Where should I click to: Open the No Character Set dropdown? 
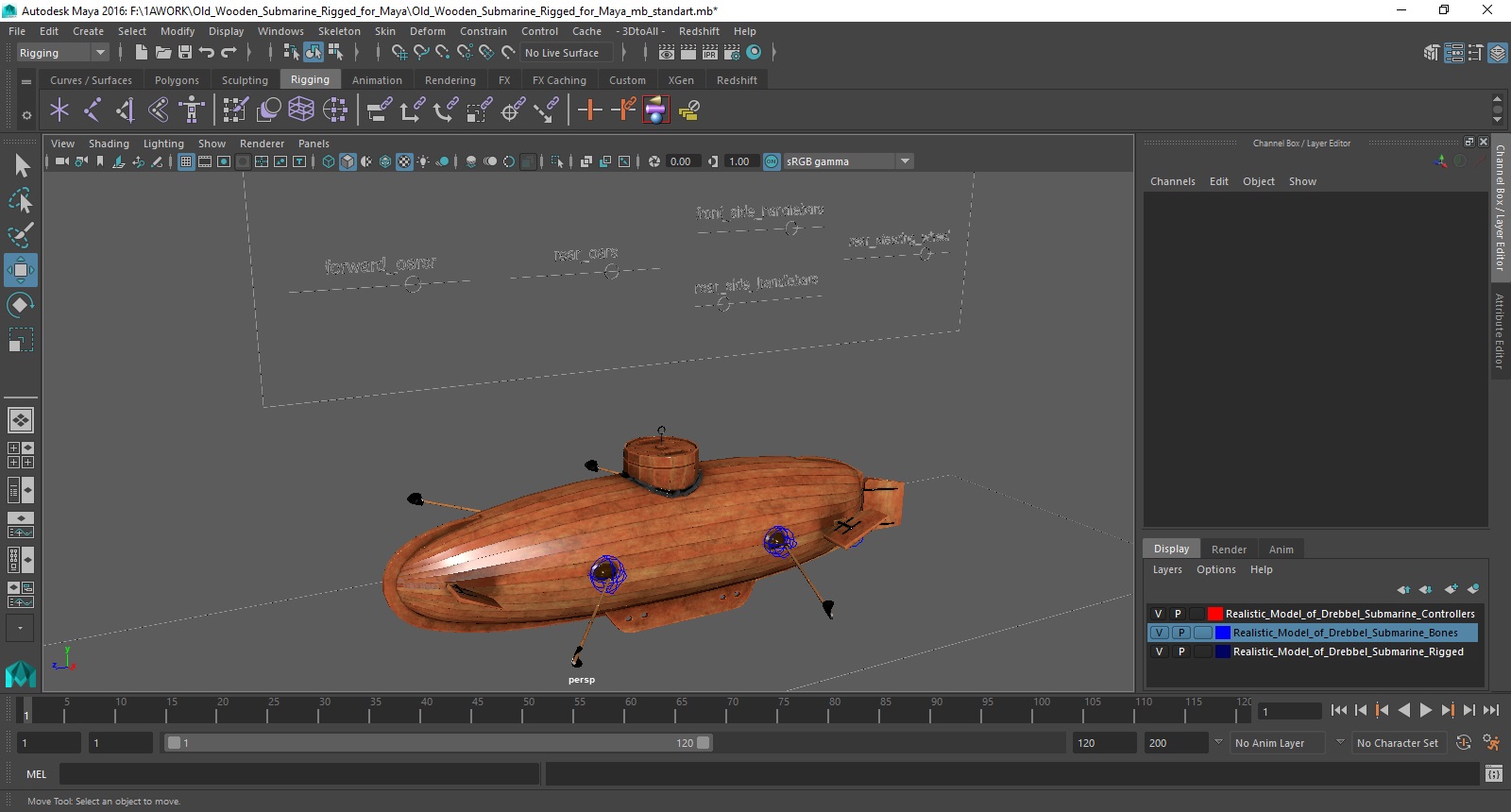1400,743
